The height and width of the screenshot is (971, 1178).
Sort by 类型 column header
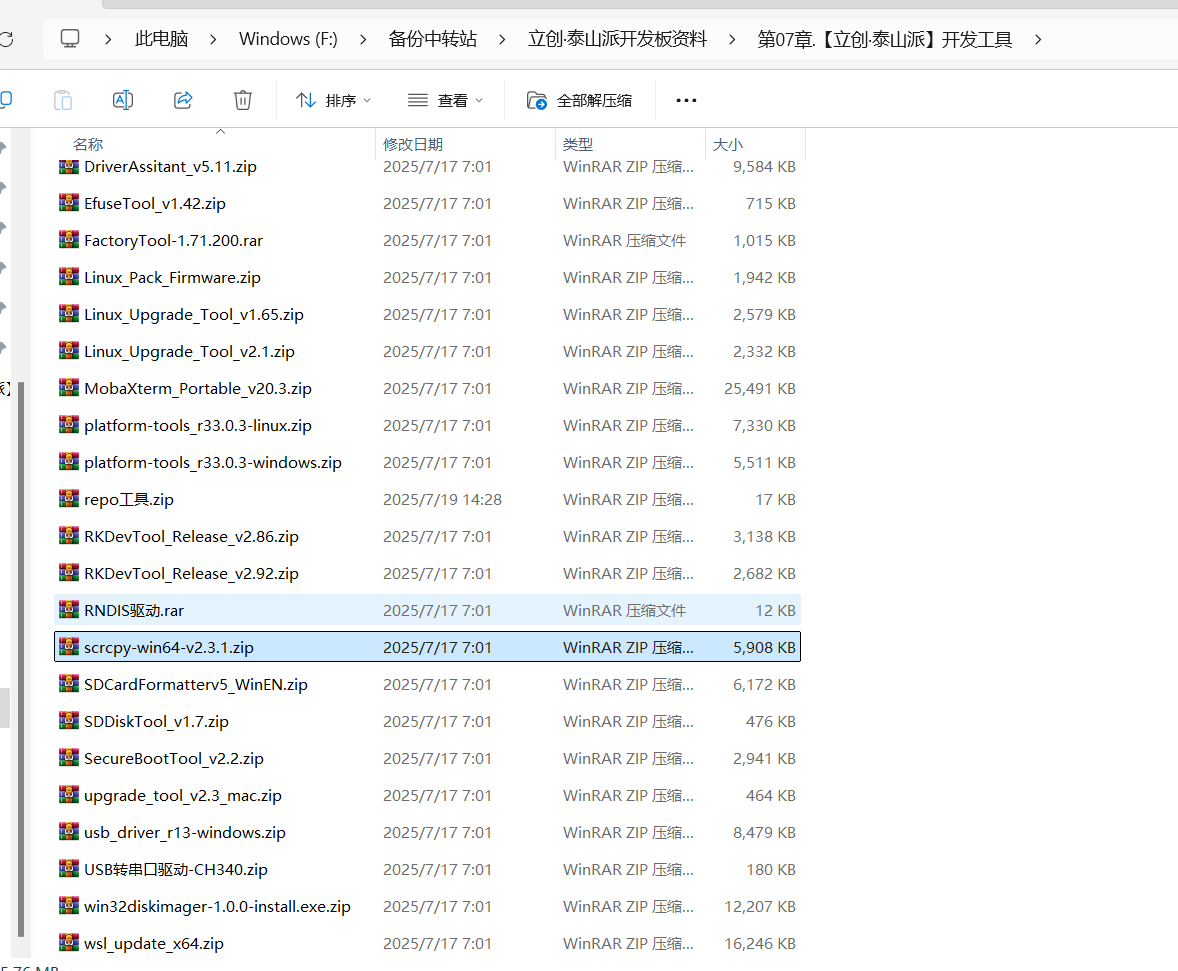pyautogui.click(x=578, y=144)
